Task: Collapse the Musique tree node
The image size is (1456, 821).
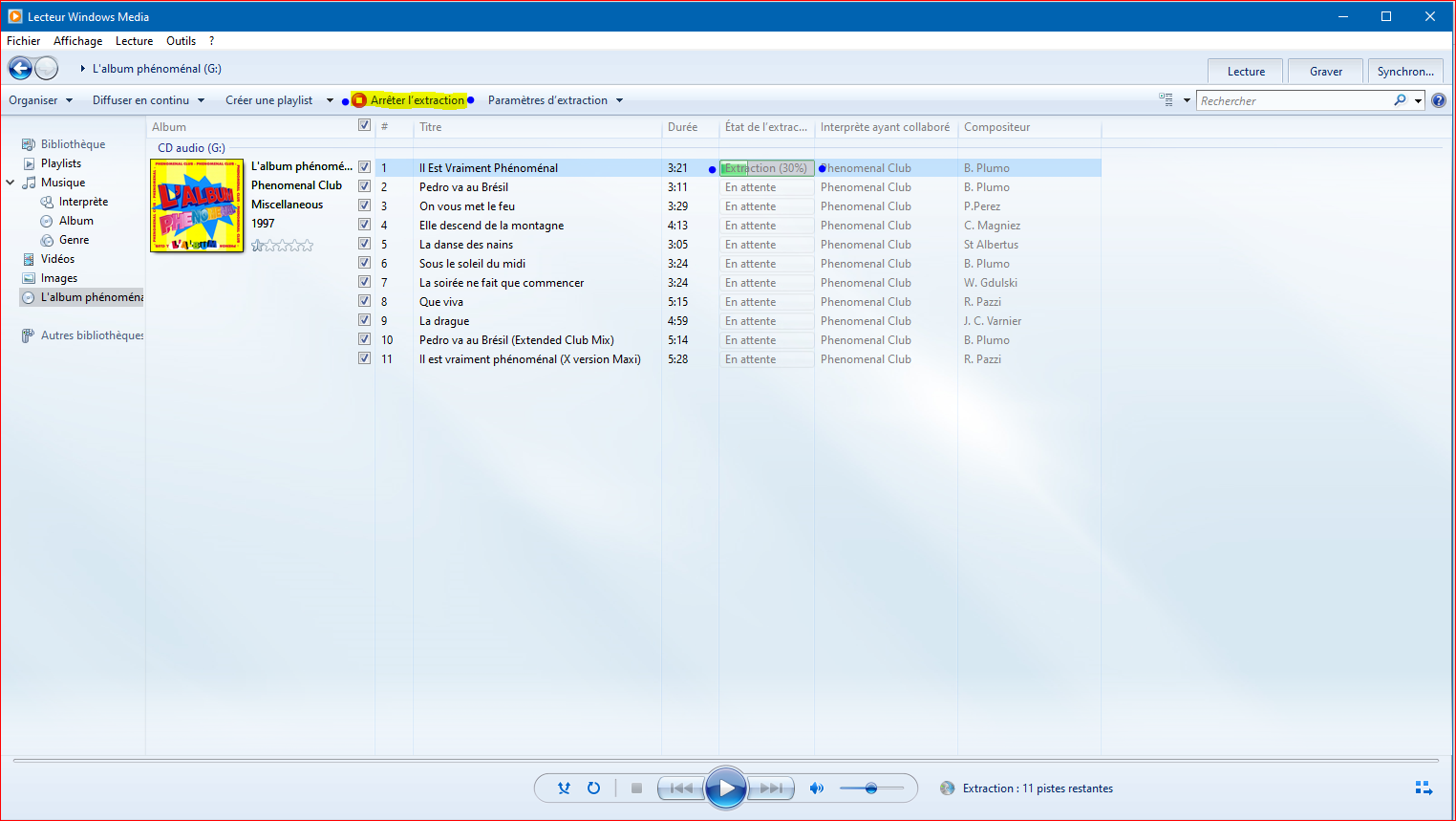Action: (11, 183)
